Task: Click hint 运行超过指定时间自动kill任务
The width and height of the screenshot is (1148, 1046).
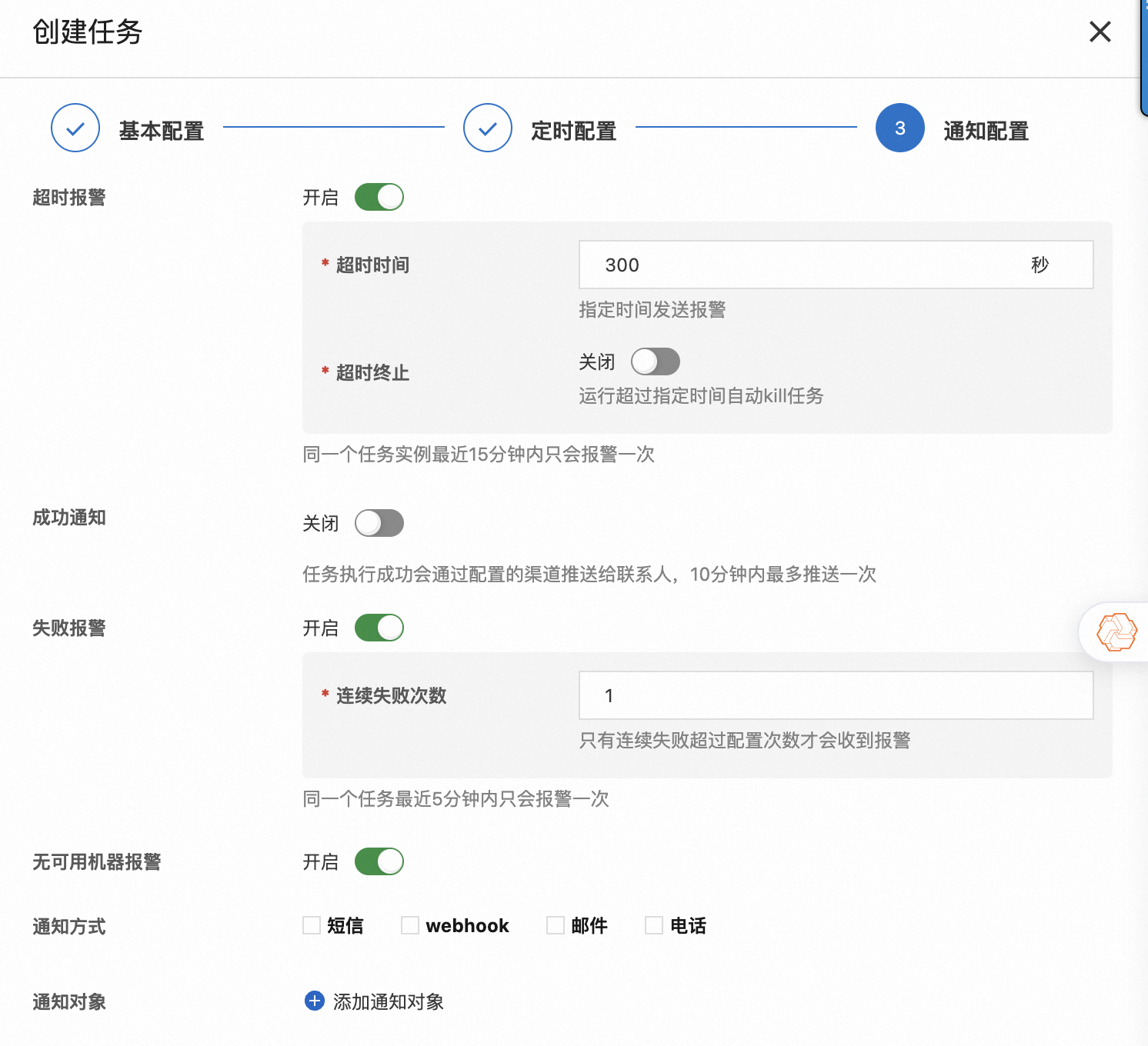Action: [701, 396]
